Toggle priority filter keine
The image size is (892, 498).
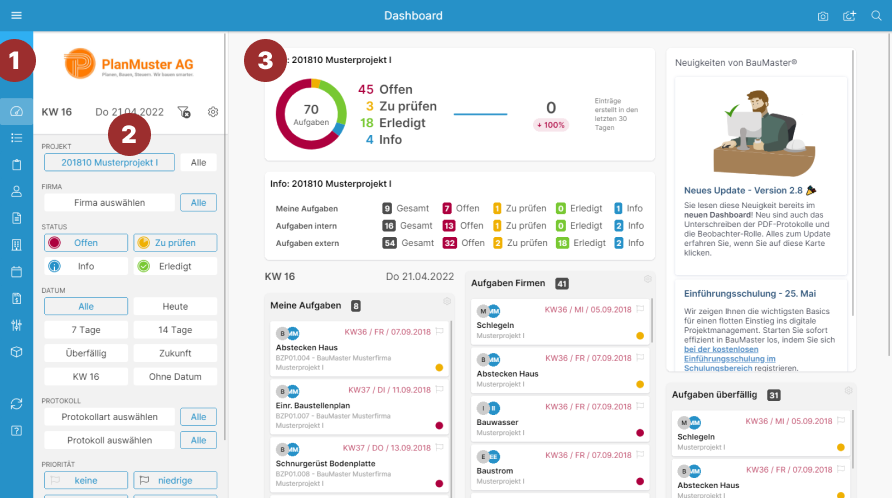[x=86, y=480]
